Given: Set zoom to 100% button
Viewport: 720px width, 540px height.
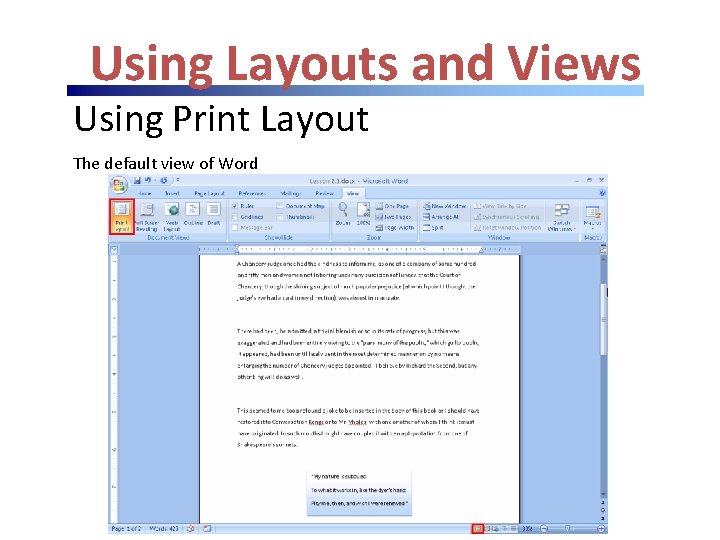Looking at the screenshot, I should pyautogui.click(x=363, y=214).
